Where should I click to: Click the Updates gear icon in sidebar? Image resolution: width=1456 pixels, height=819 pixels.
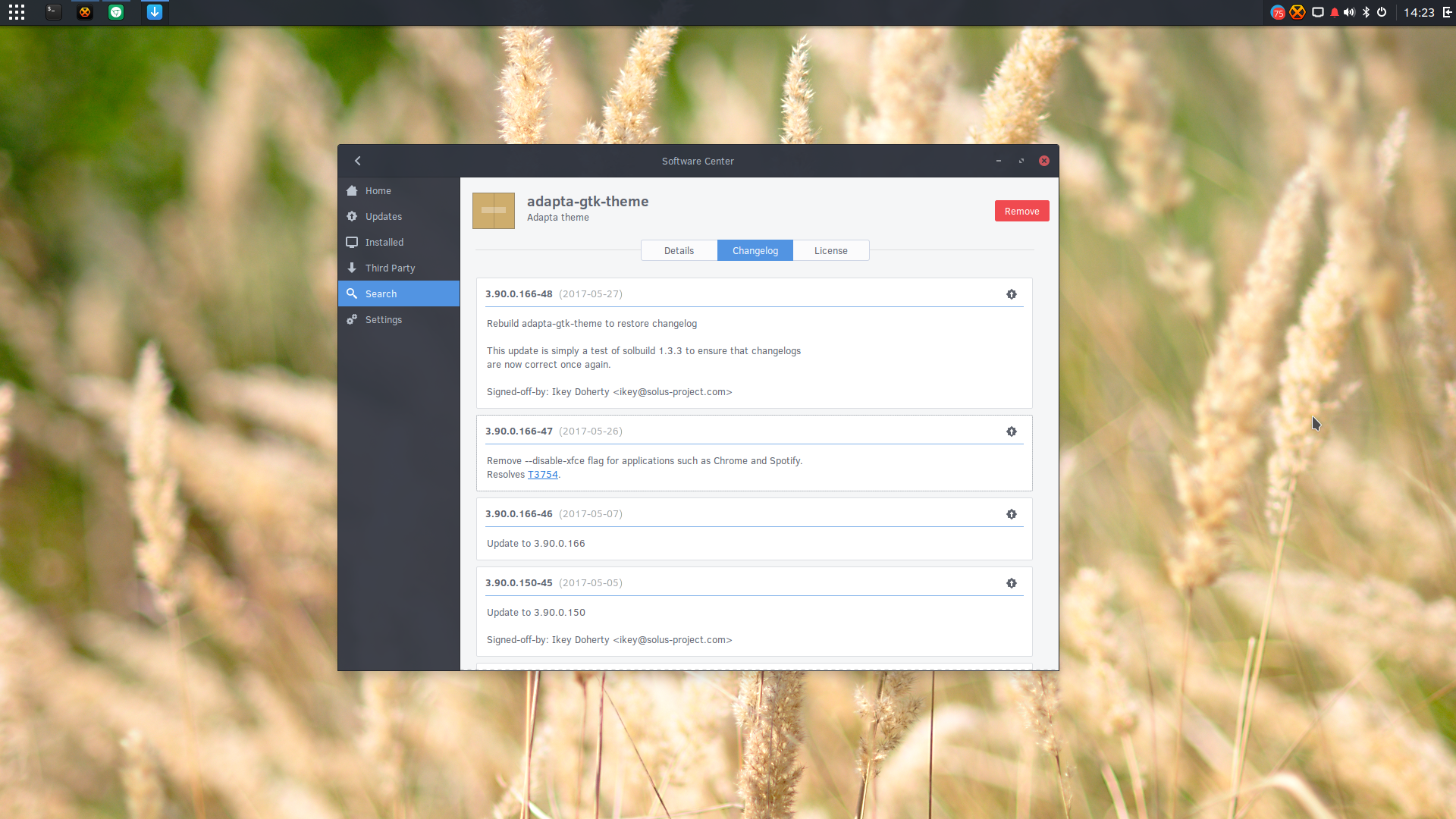(x=352, y=217)
